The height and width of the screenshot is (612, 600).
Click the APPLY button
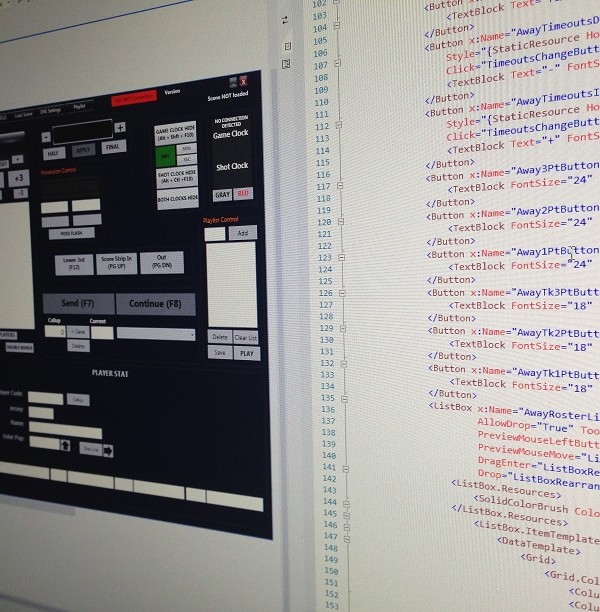[x=83, y=150]
